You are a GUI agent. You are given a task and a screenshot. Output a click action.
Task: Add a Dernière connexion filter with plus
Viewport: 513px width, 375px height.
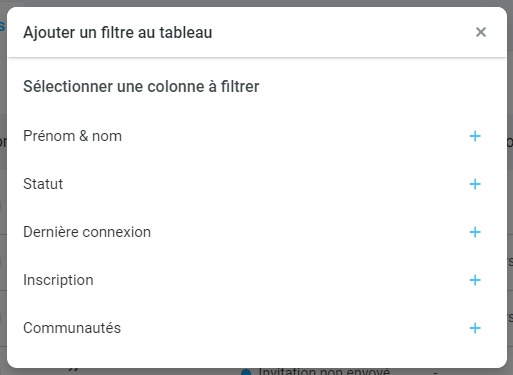(x=475, y=232)
